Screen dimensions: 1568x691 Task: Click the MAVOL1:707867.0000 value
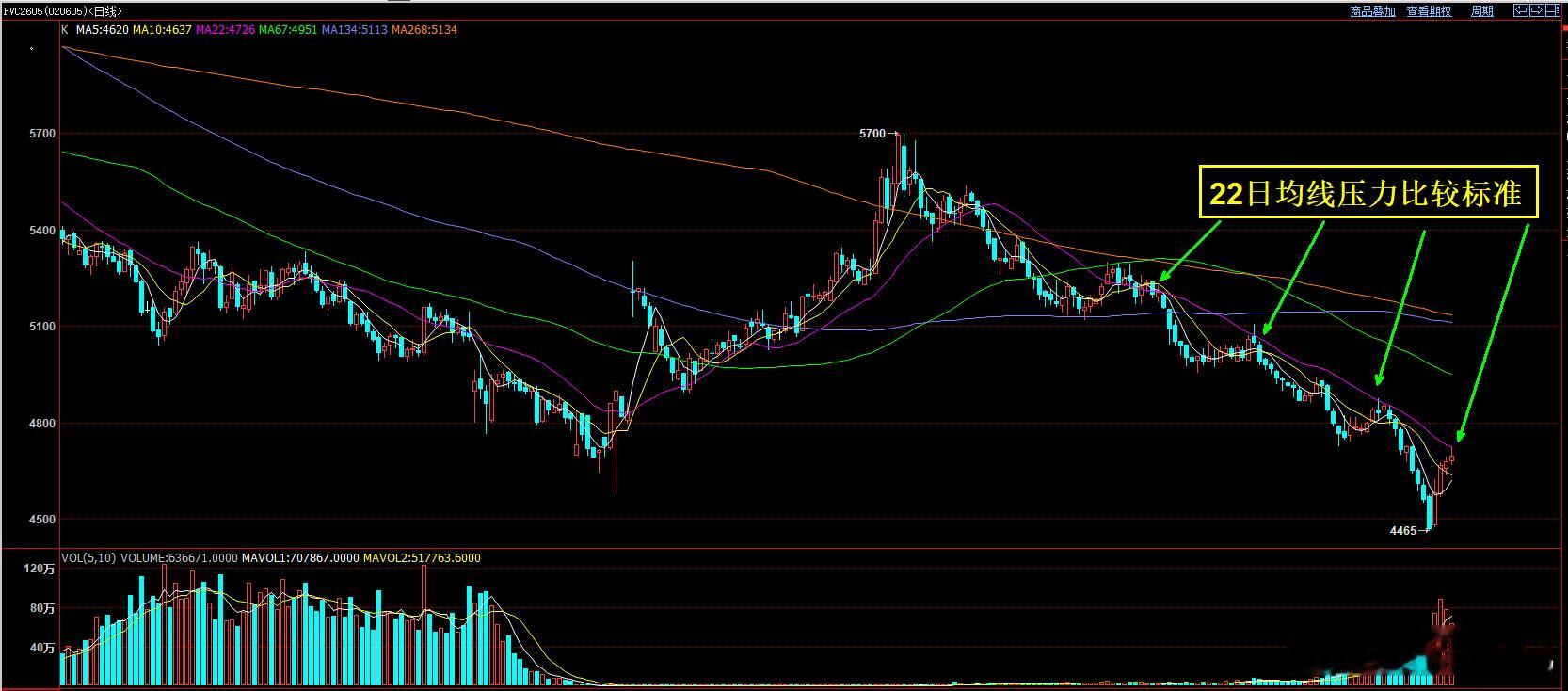point(300,558)
